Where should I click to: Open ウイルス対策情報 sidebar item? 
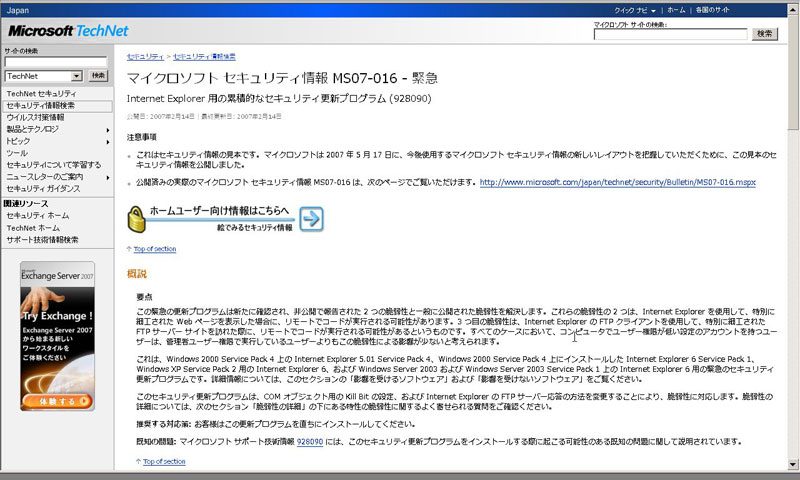(35, 117)
